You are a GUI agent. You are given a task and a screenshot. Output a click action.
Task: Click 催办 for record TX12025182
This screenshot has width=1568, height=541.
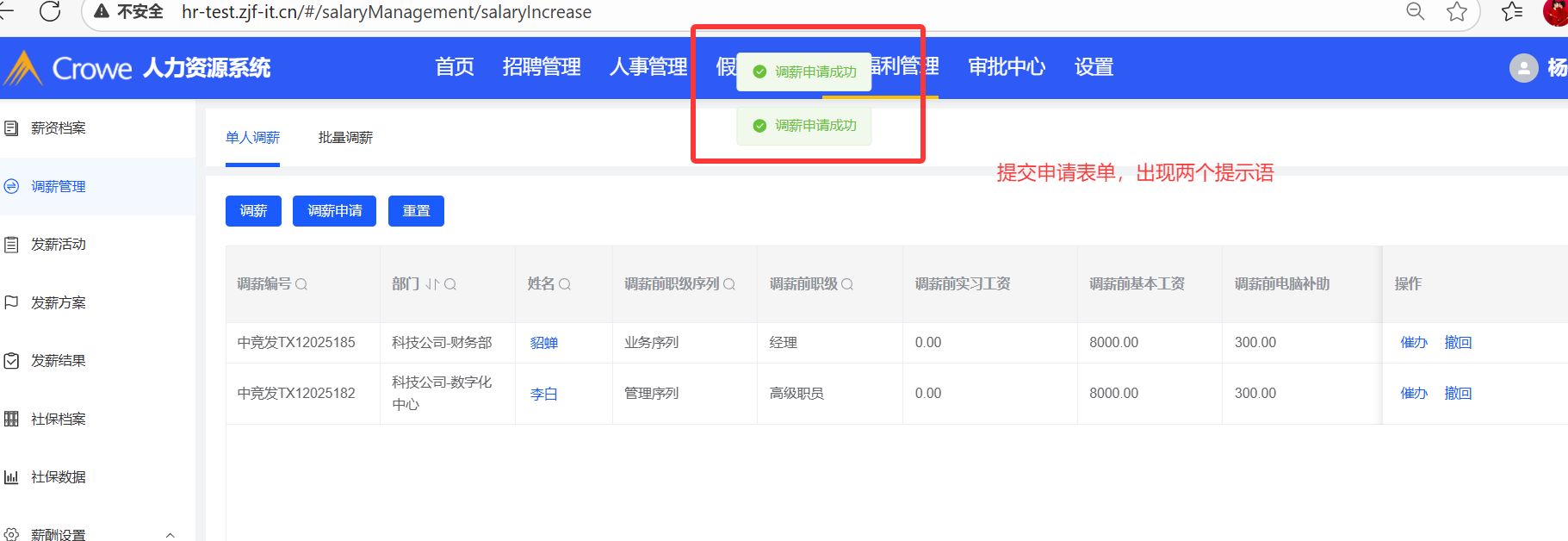coord(1414,393)
